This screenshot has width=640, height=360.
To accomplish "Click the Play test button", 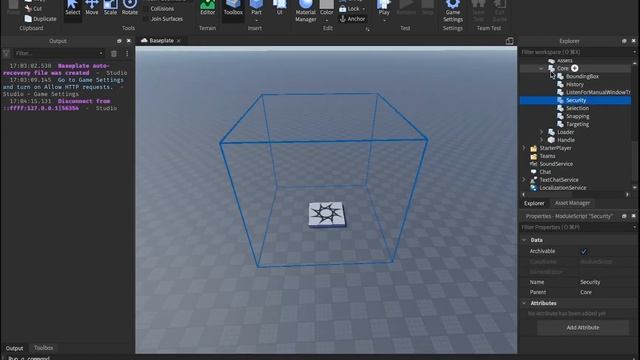I will (384, 7).
